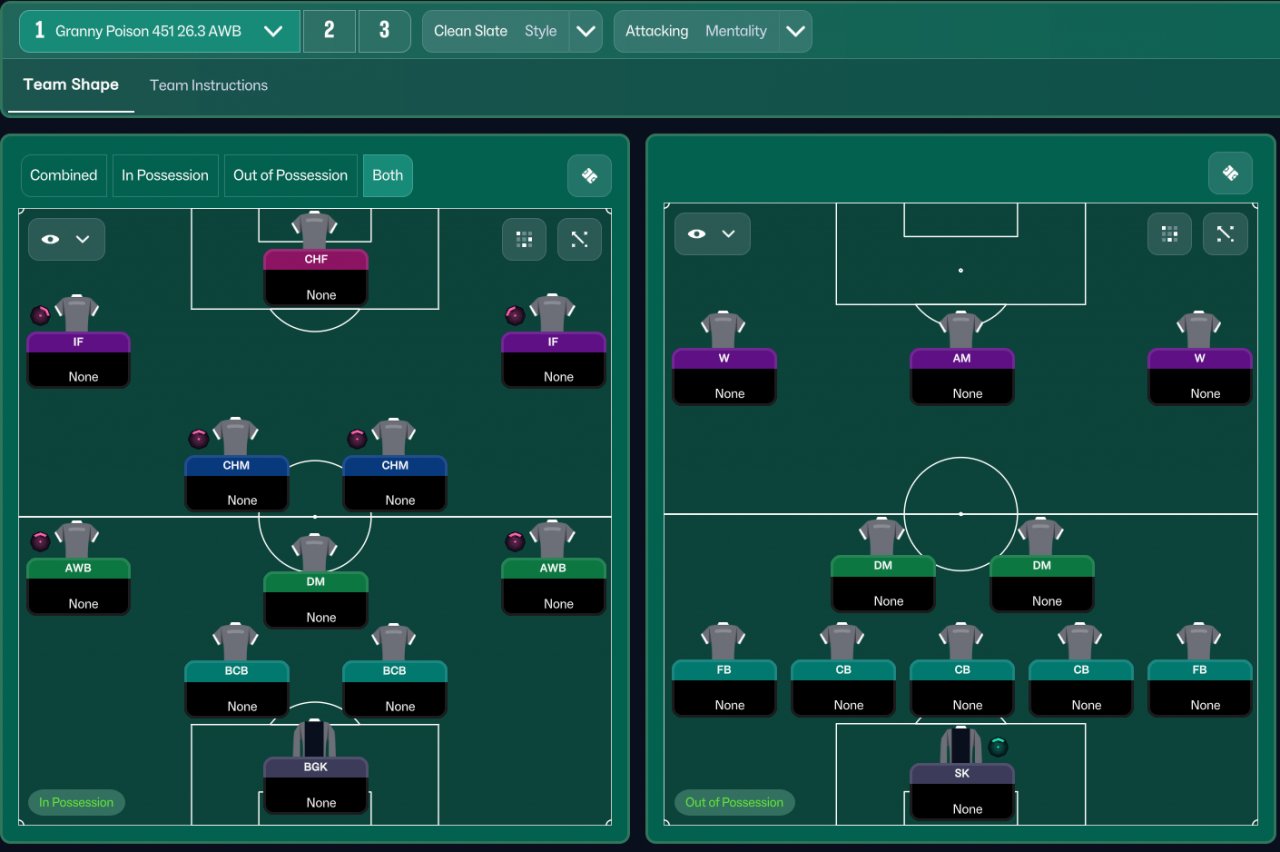Click the expand arrows icon on the In Possession pitch

[579, 239]
